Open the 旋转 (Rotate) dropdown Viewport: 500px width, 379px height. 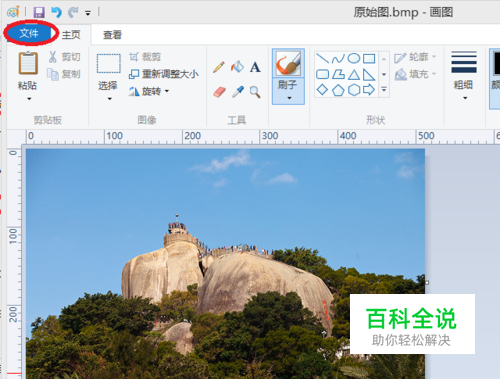(149, 91)
